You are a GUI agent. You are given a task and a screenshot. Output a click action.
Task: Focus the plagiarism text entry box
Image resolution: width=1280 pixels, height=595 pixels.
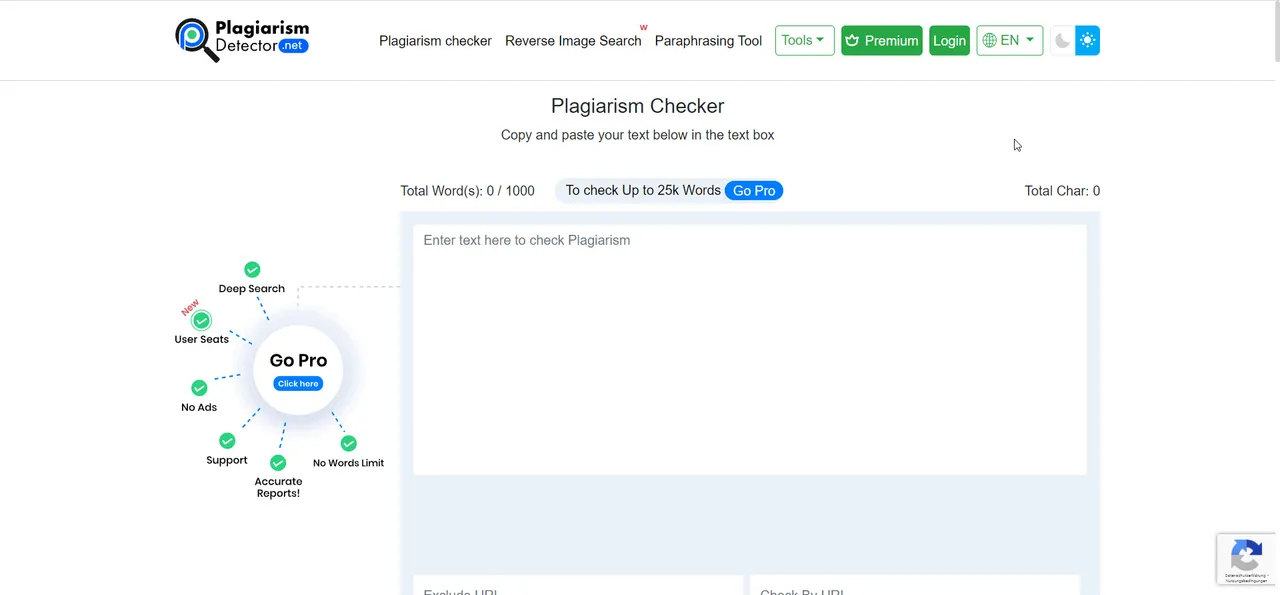(749, 349)
